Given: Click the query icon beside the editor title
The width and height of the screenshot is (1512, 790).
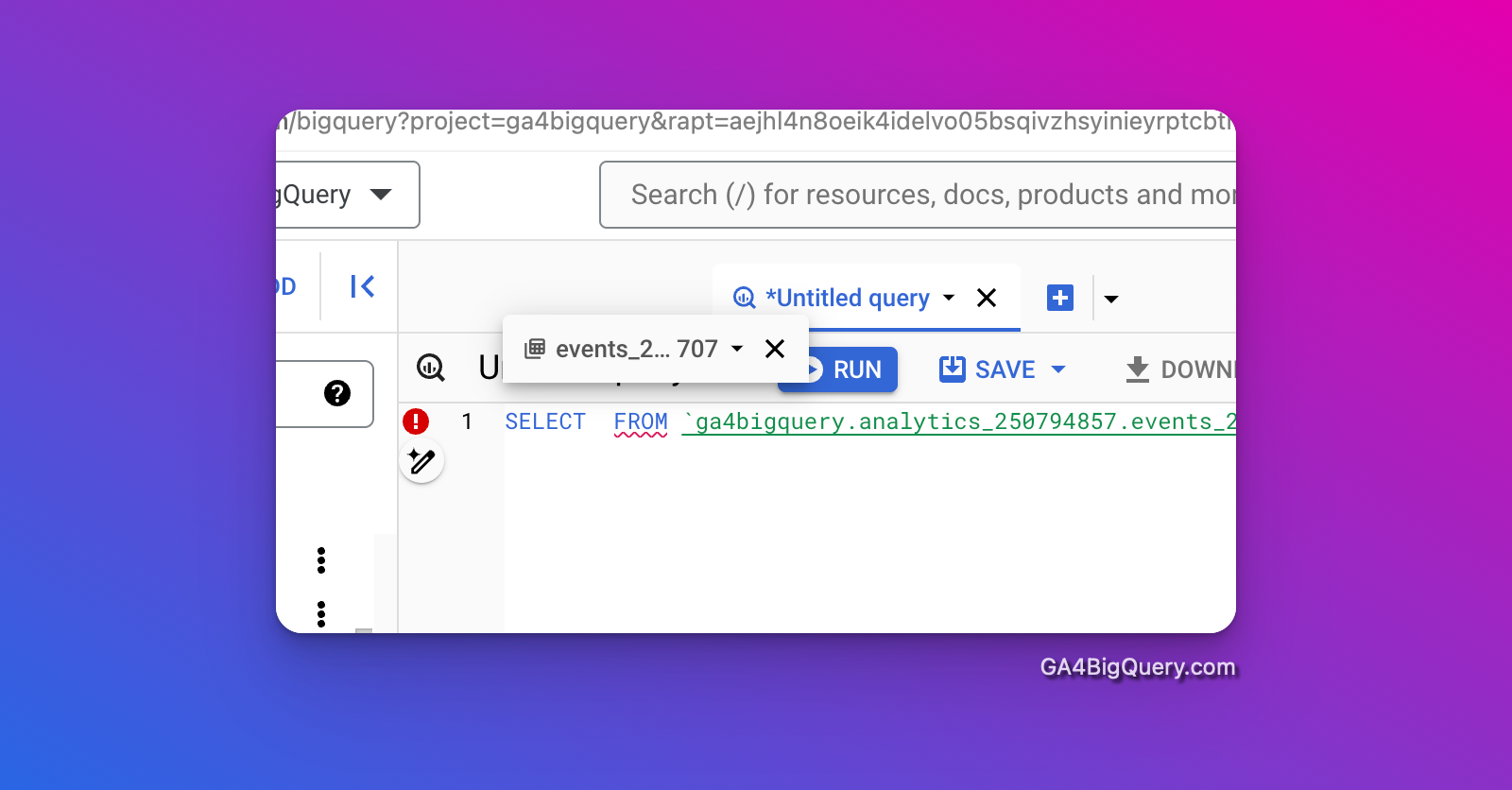Looking at the screenshot, I should point(431,368).
